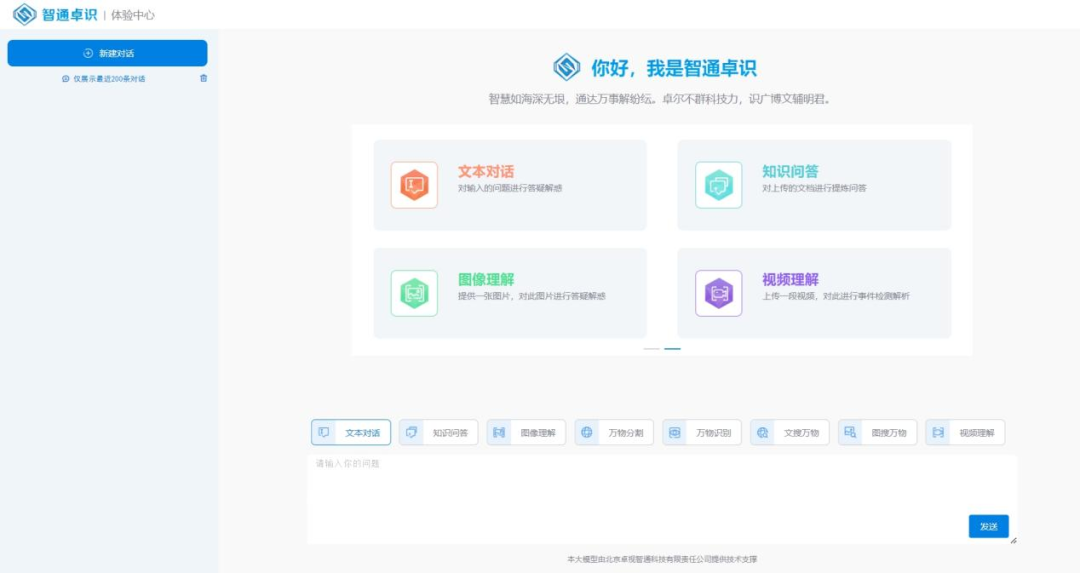The height and width of the screenshot is (573, 1080).
Task: Delete conversations using the trash icon
Action: tap(203, 79)
